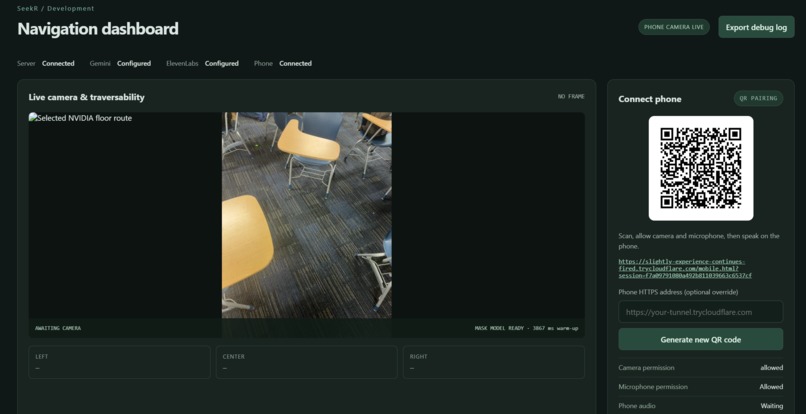The height and width of the screenshot is (414, 806).
Task: Click the Generate new QR code button
Action: click(x=701, y=339)
